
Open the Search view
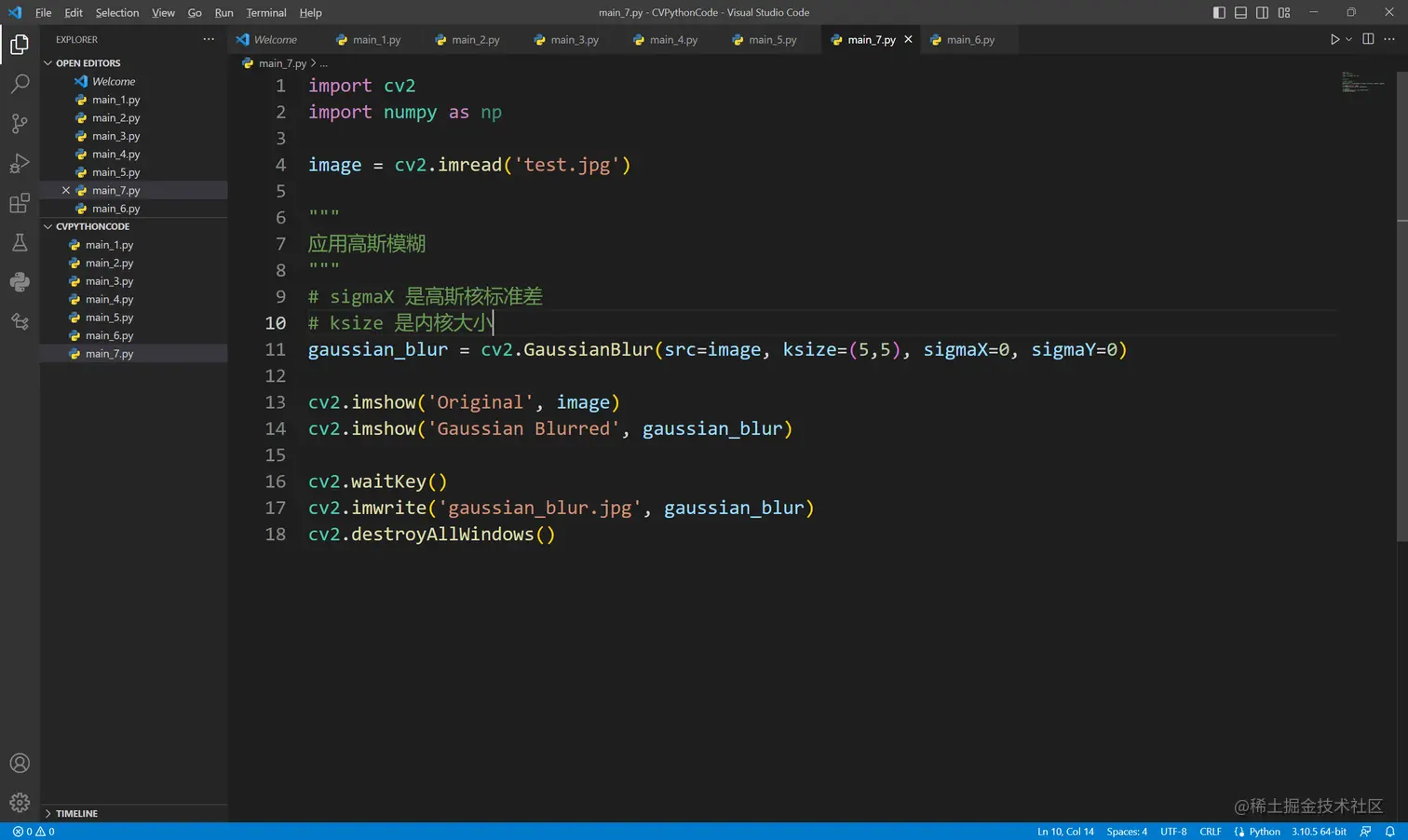click(20, 84)
